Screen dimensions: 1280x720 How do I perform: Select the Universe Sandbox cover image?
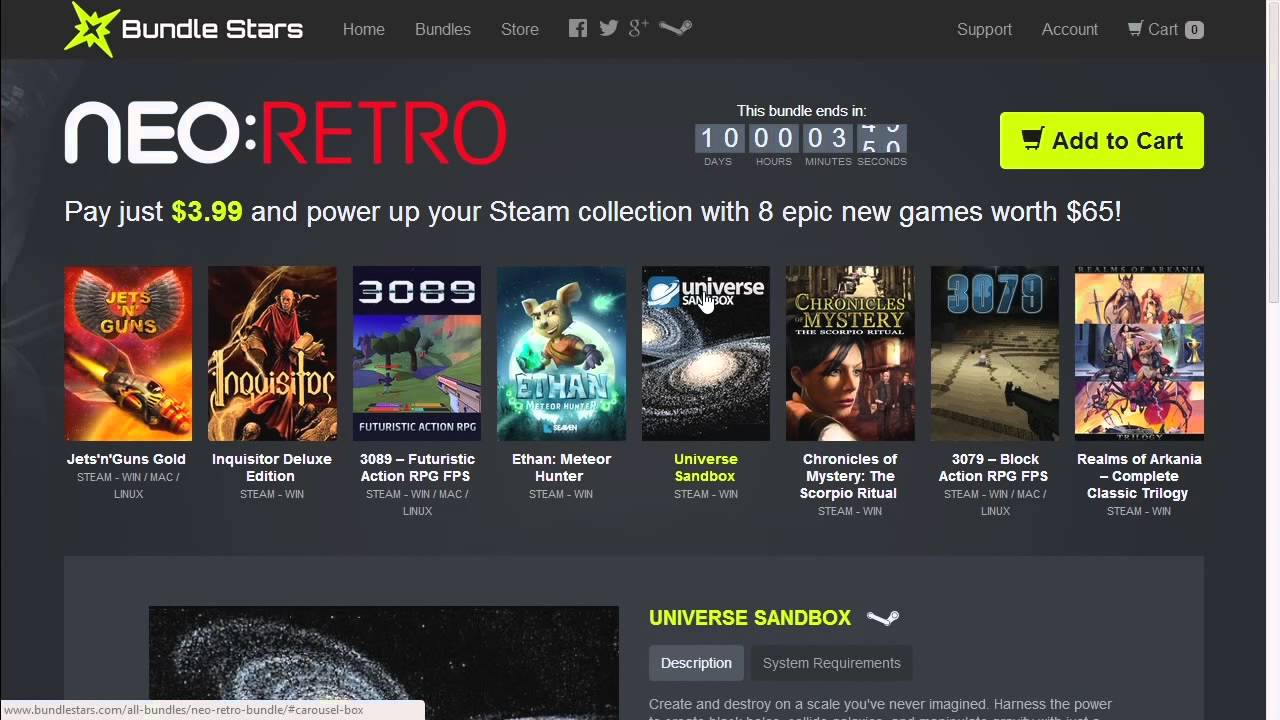[706, 353]
